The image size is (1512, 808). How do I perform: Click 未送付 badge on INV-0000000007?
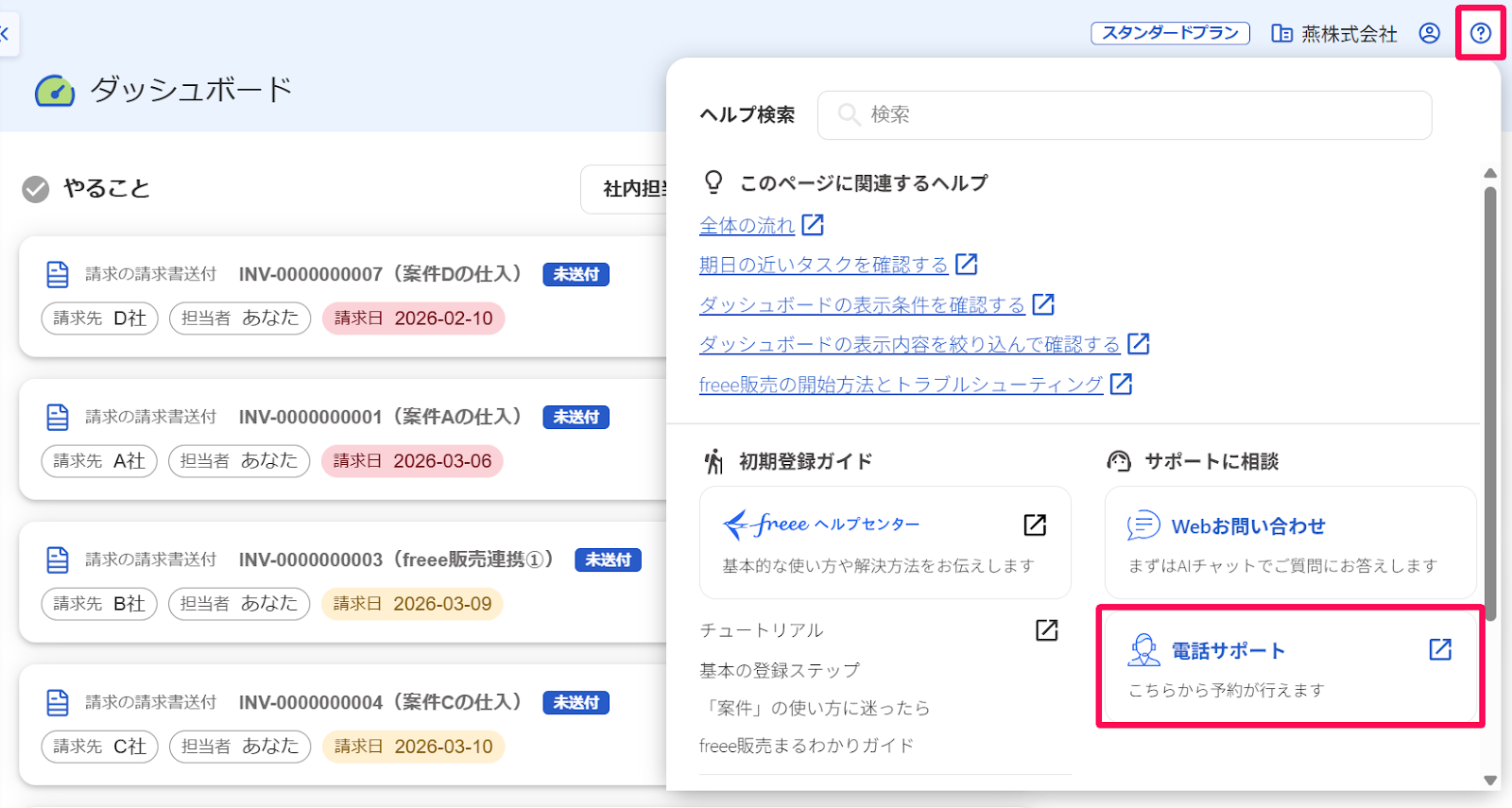576,275
